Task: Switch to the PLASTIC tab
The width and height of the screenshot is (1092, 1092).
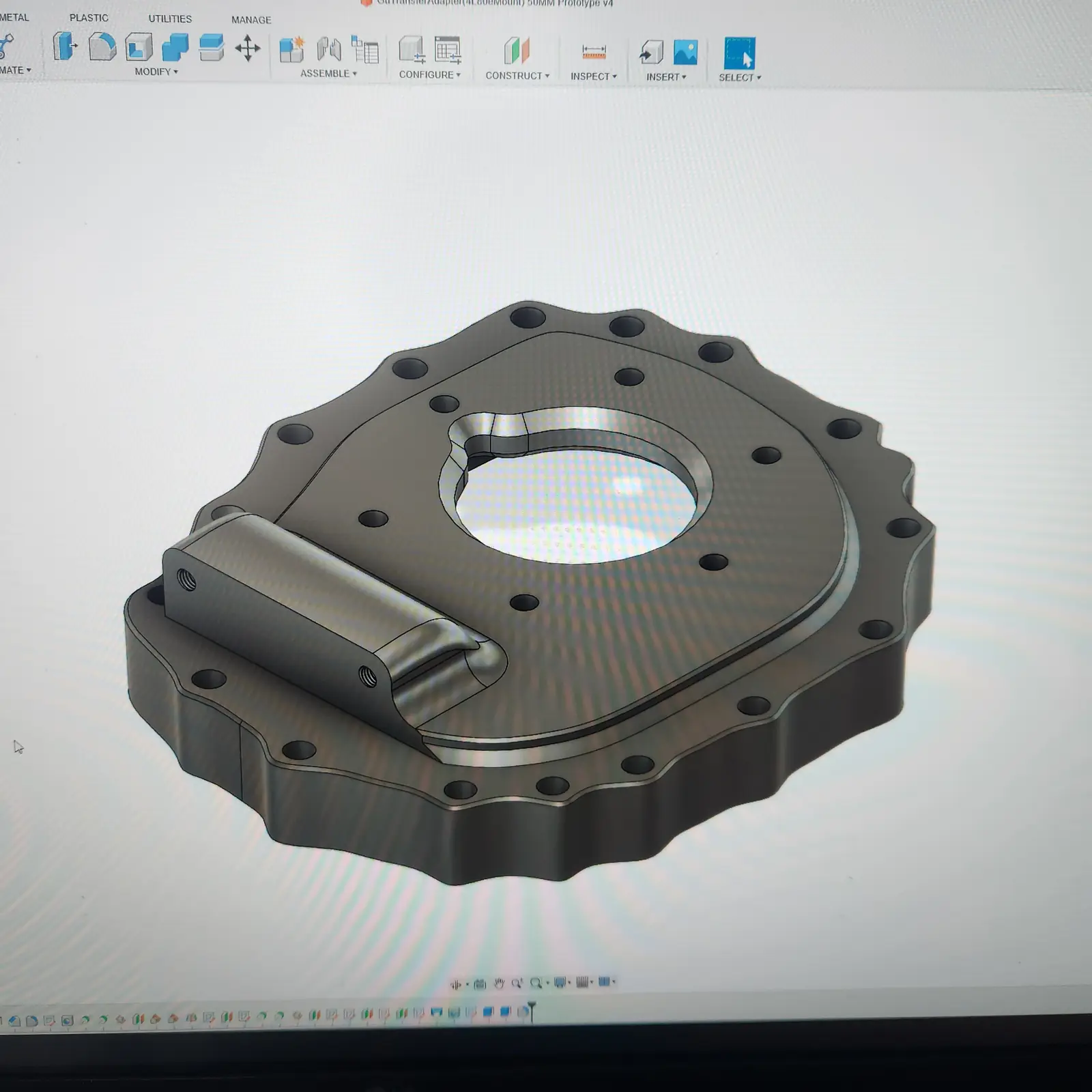Action: point(89,18)
